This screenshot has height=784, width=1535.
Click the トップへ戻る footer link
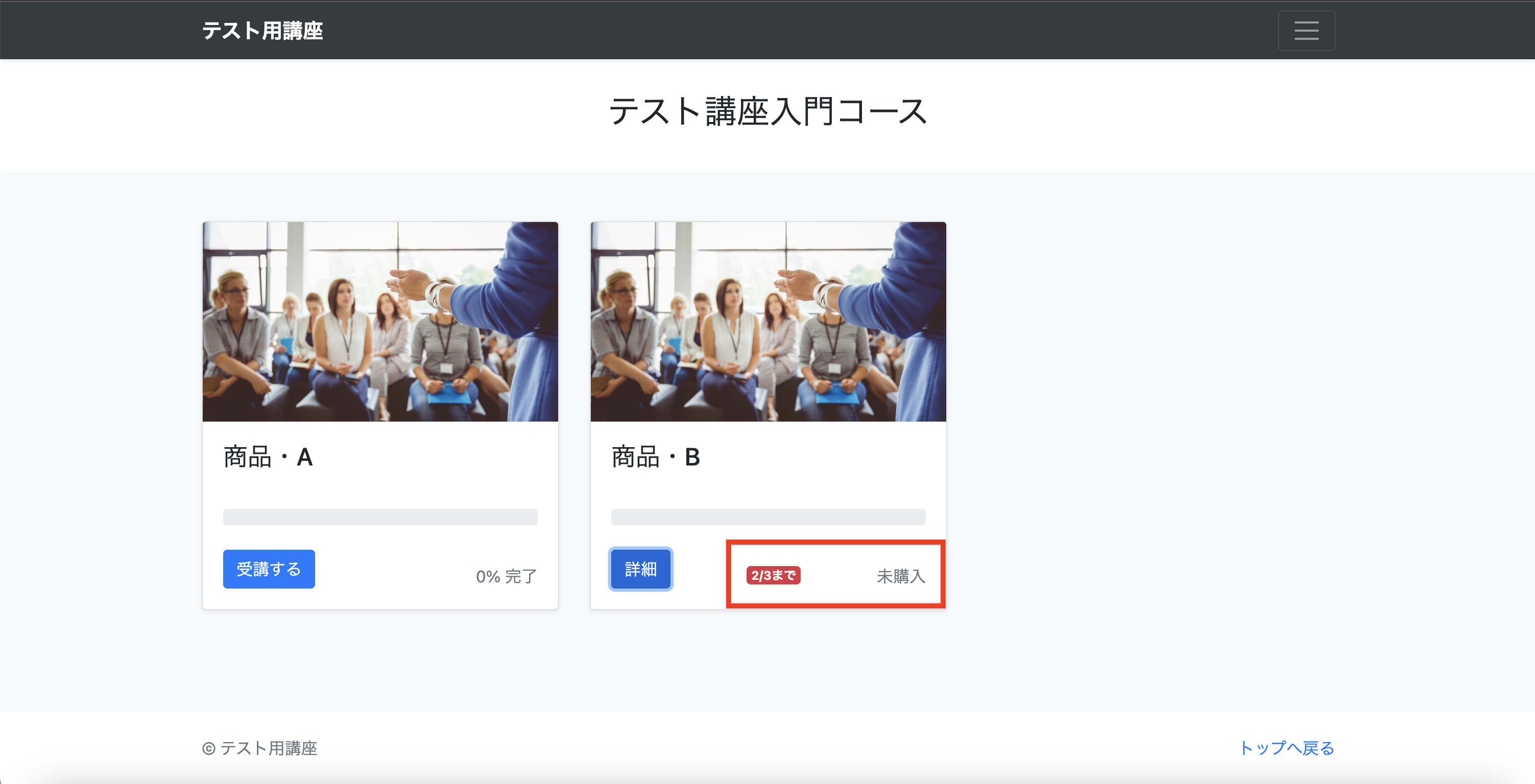click(1286, 748)
